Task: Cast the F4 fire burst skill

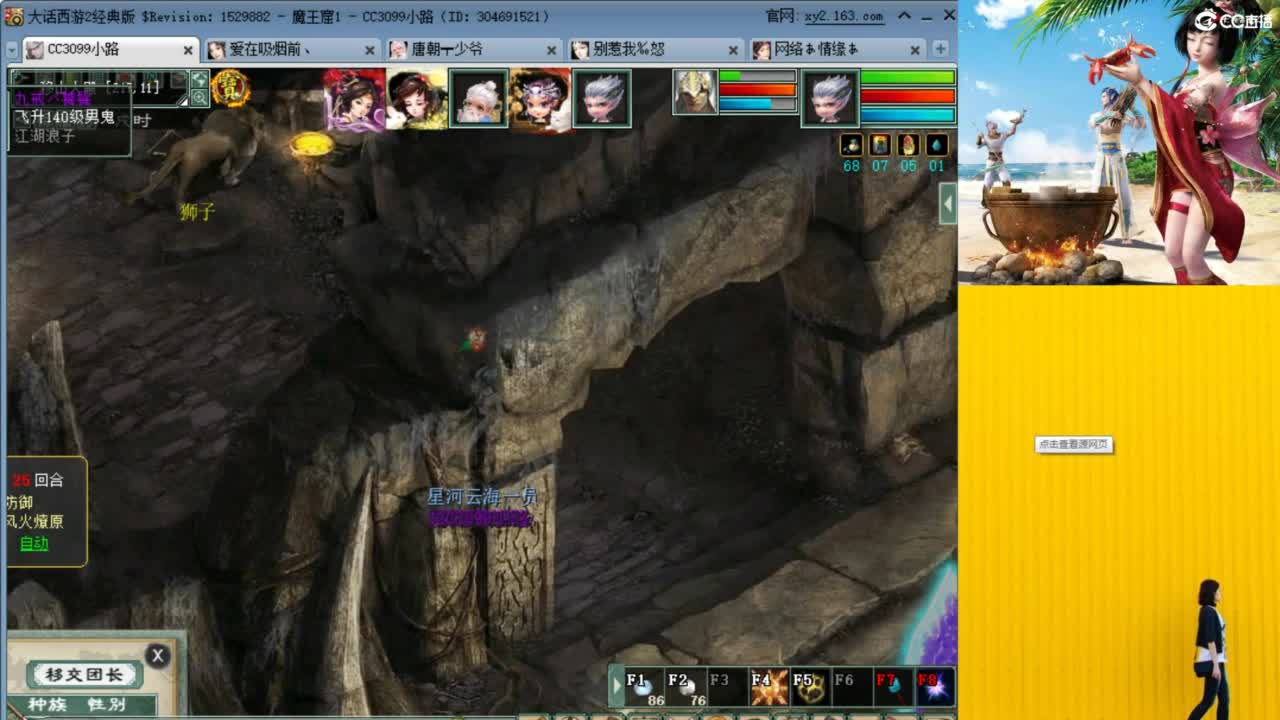Action: click(x=769, y=687)
